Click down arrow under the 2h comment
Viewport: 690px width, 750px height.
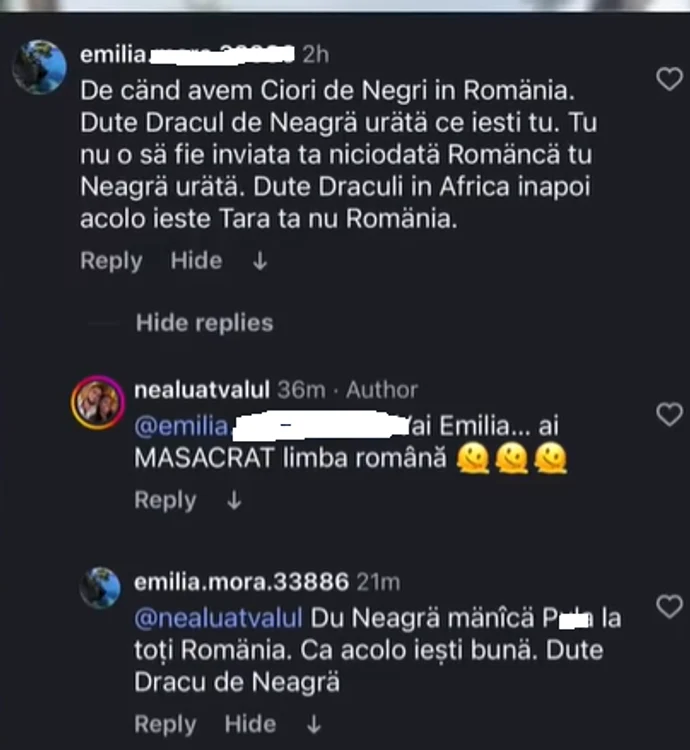[x=260, y=261]
